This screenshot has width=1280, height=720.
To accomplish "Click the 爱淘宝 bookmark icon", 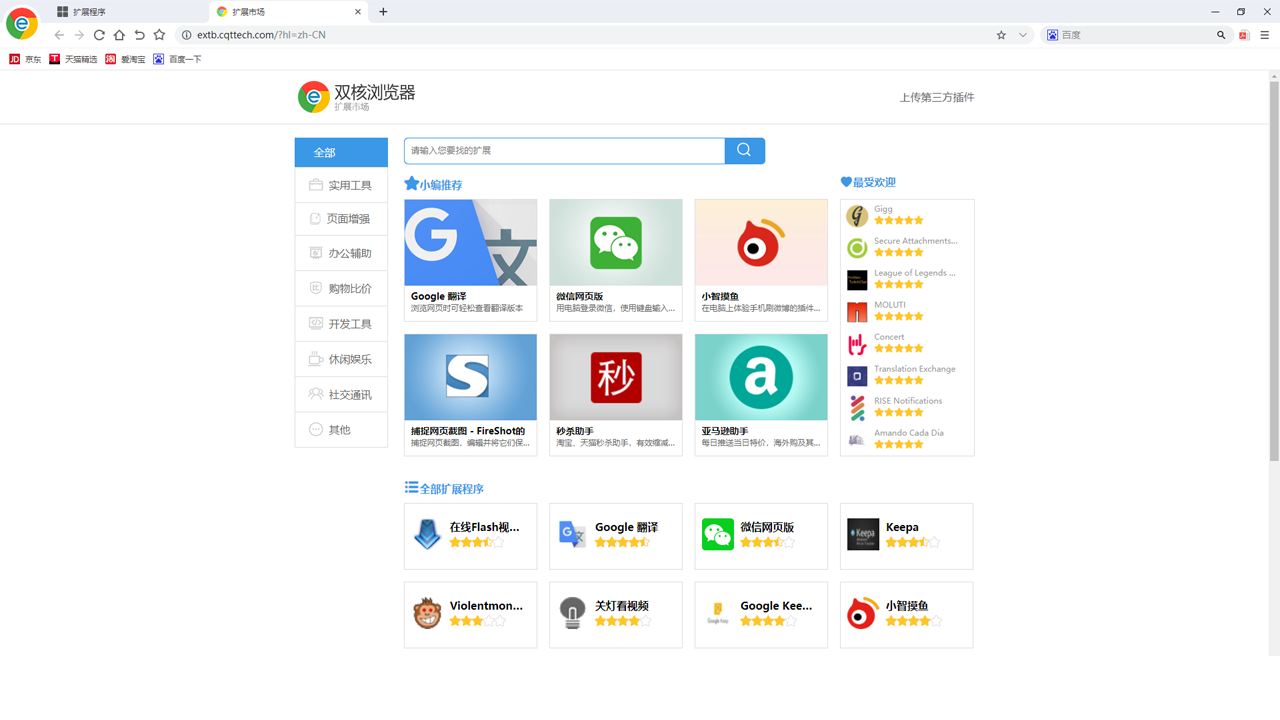I will [x=110, y=58].
